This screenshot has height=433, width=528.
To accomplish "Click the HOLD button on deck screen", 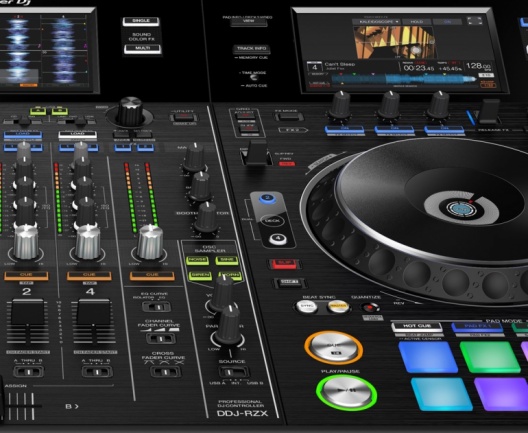I will tap(417, 22).
